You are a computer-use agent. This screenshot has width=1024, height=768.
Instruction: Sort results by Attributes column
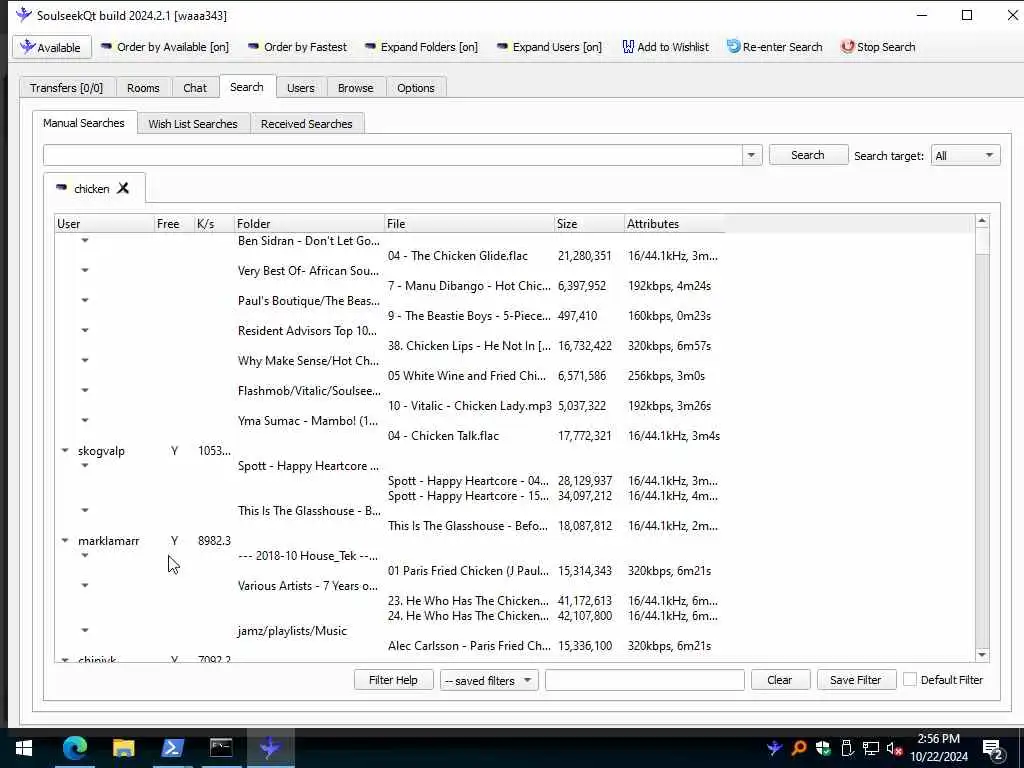tap(675, 223)
